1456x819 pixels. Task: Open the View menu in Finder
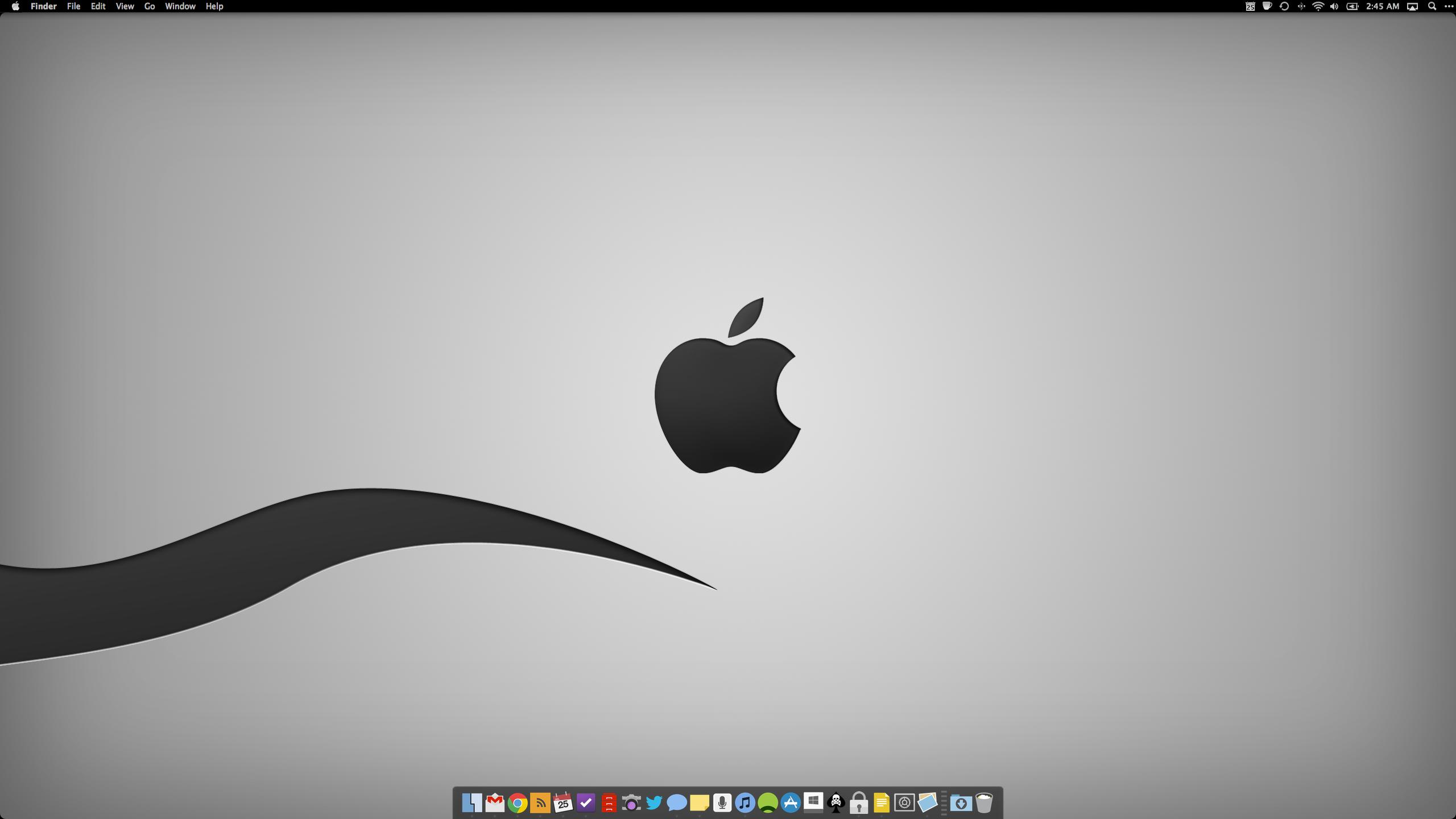(x=125, y=6)
